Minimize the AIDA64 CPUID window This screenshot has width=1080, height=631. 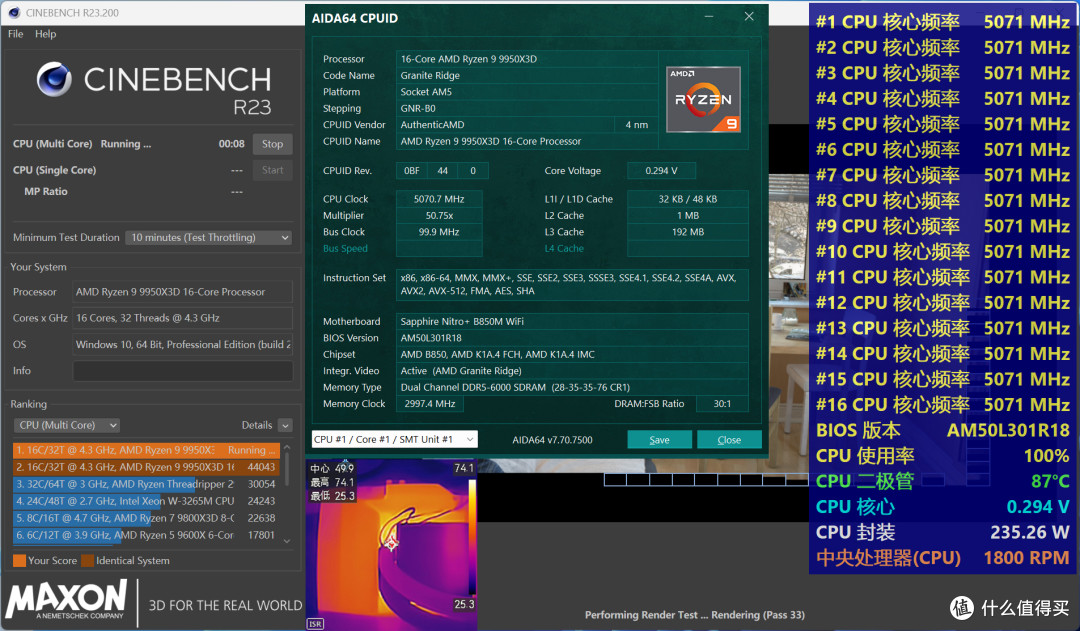point(709,17)
